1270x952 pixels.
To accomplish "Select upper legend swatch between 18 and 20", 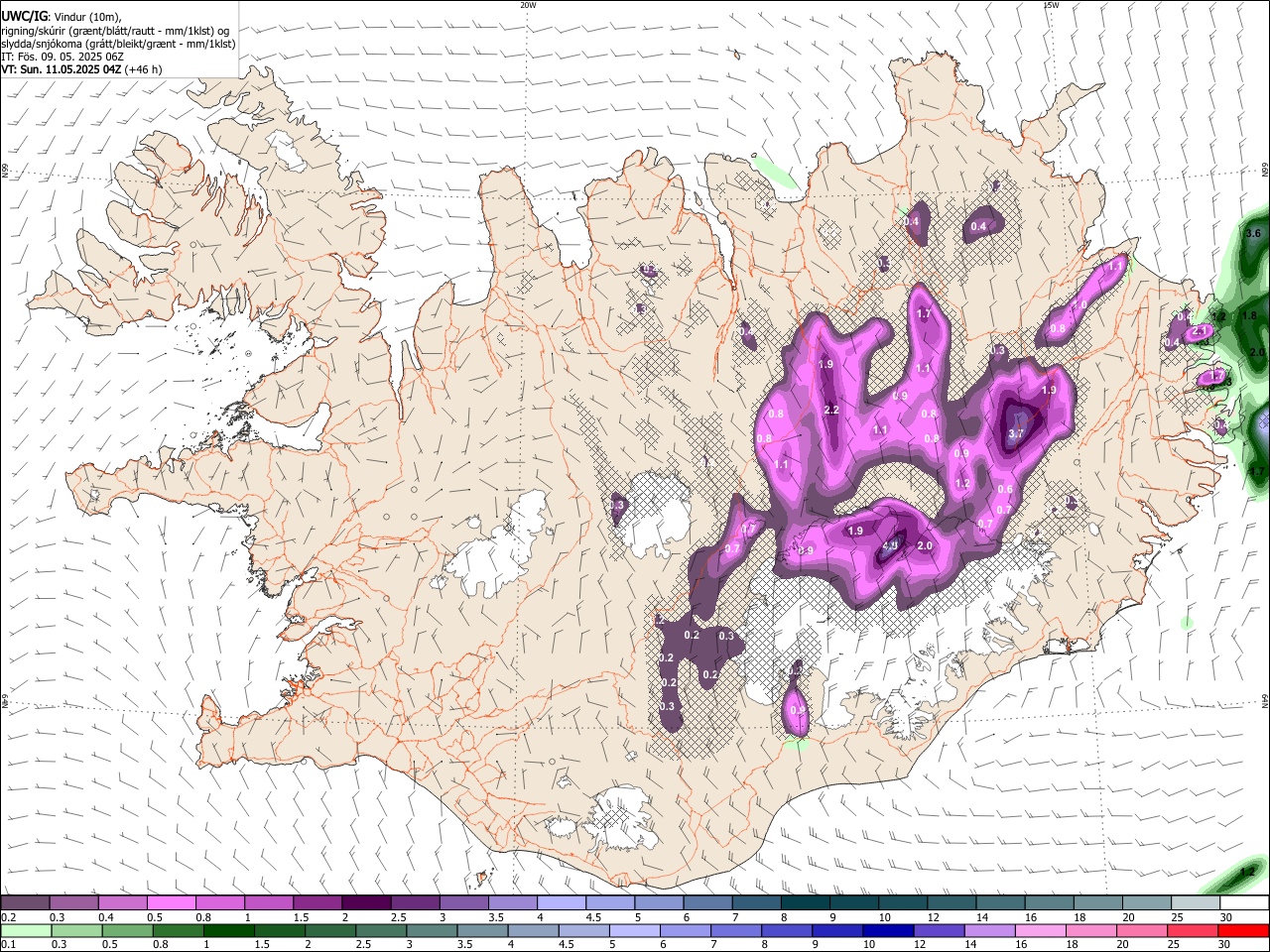I will tap(1098, 903).
